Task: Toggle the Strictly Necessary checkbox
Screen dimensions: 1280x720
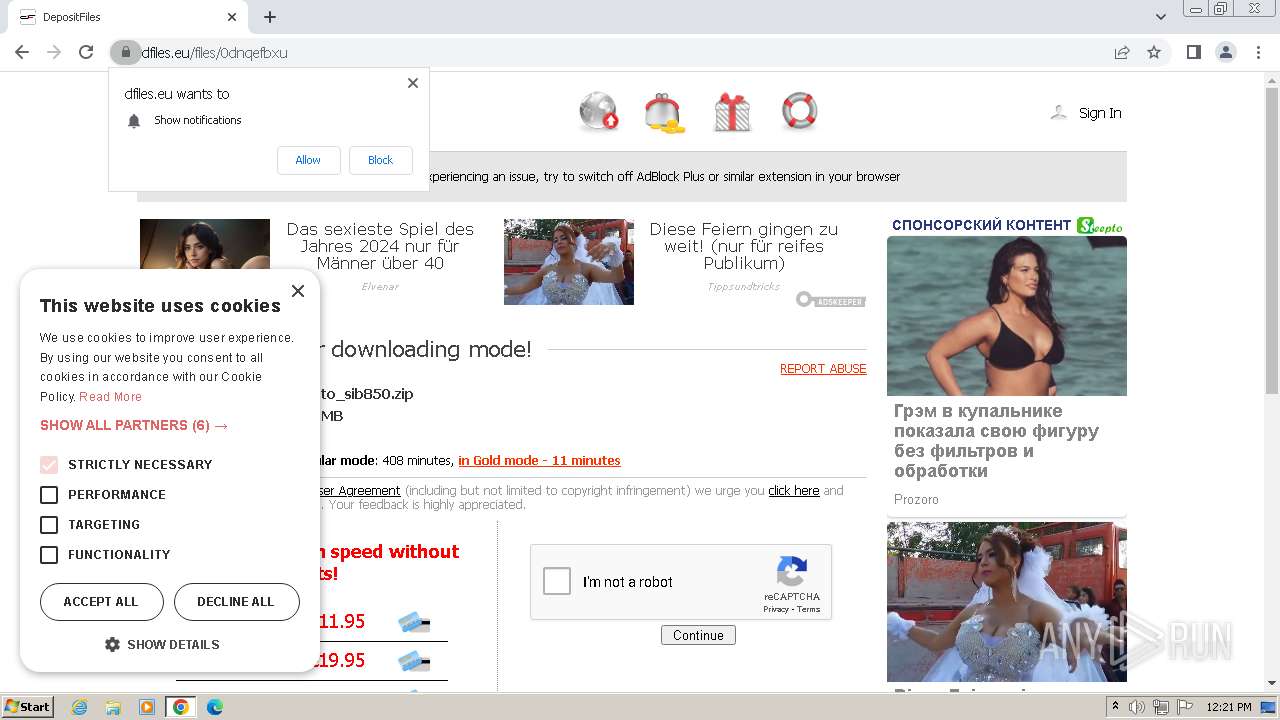Action: pos(49,465)
